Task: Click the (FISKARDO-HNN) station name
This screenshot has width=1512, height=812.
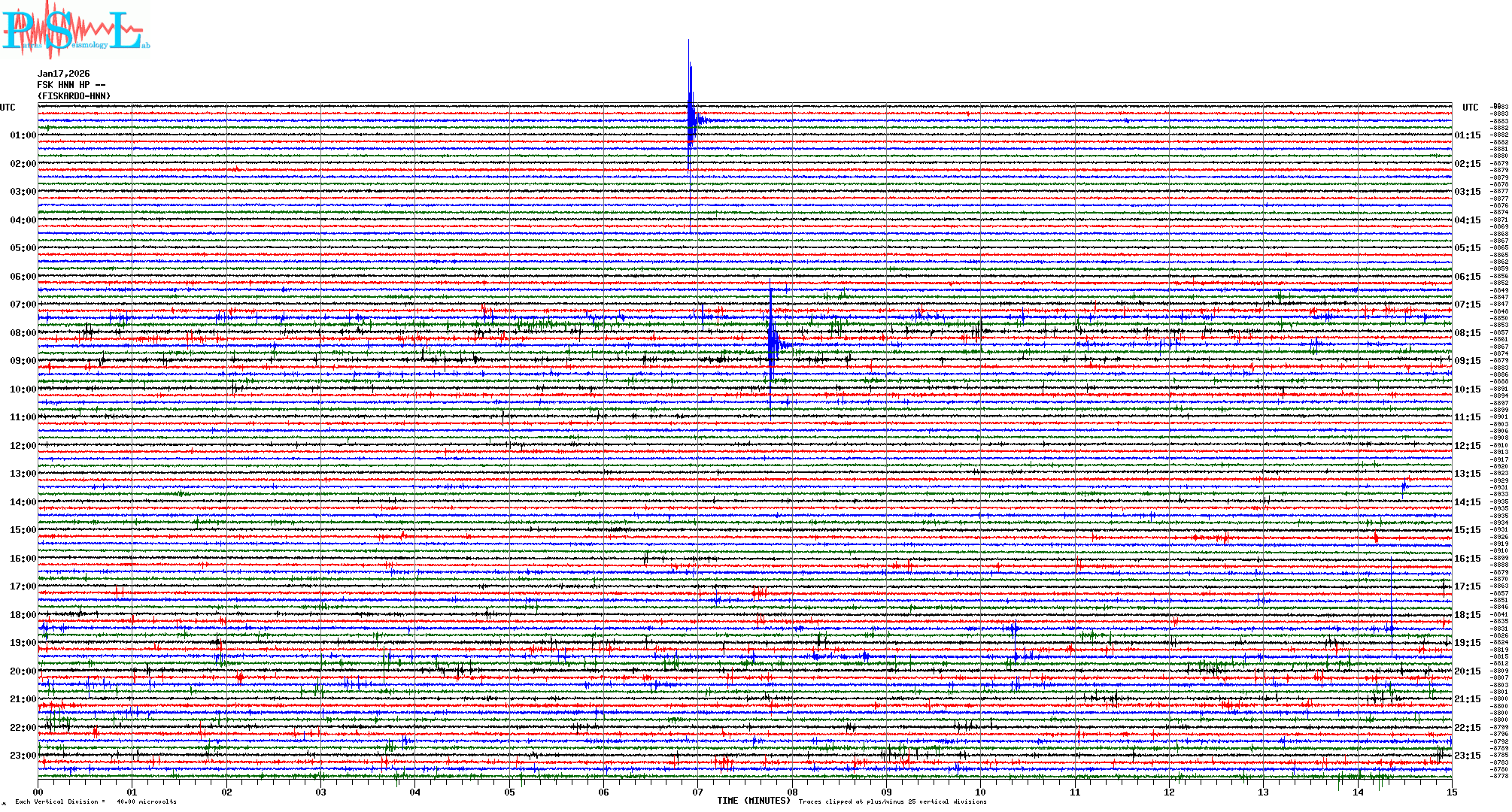Action: (74, 96)
